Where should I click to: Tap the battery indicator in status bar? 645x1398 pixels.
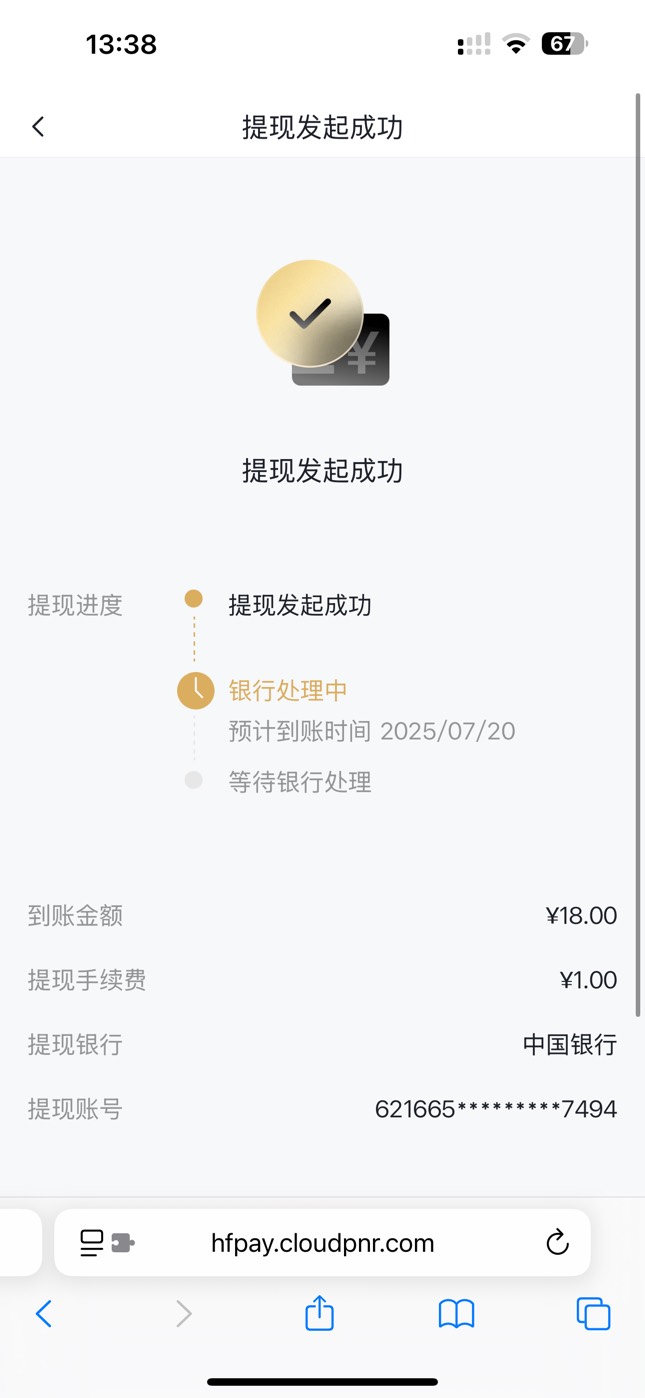click(x=564, y=44)
